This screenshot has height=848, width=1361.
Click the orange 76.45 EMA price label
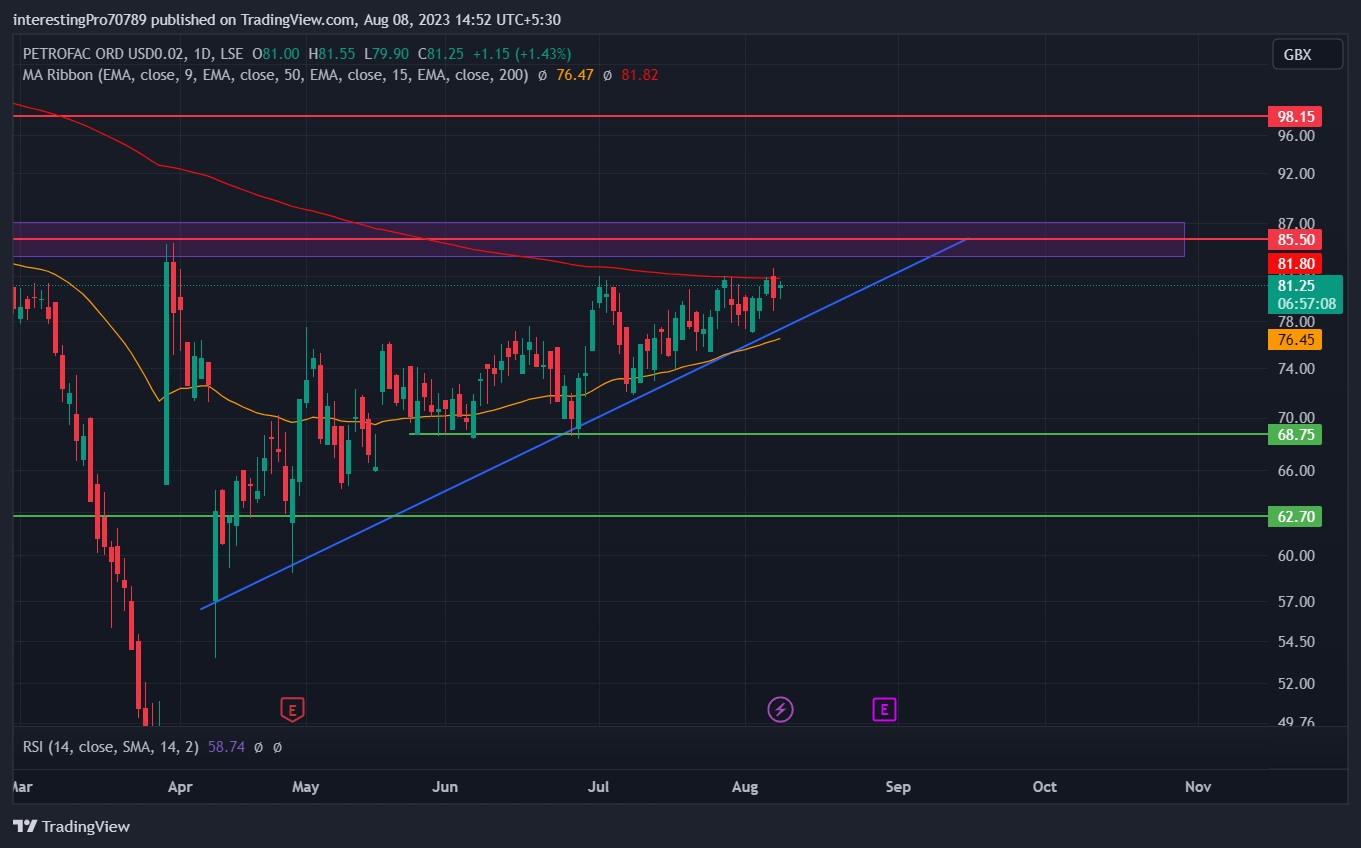pos(1294,340)
